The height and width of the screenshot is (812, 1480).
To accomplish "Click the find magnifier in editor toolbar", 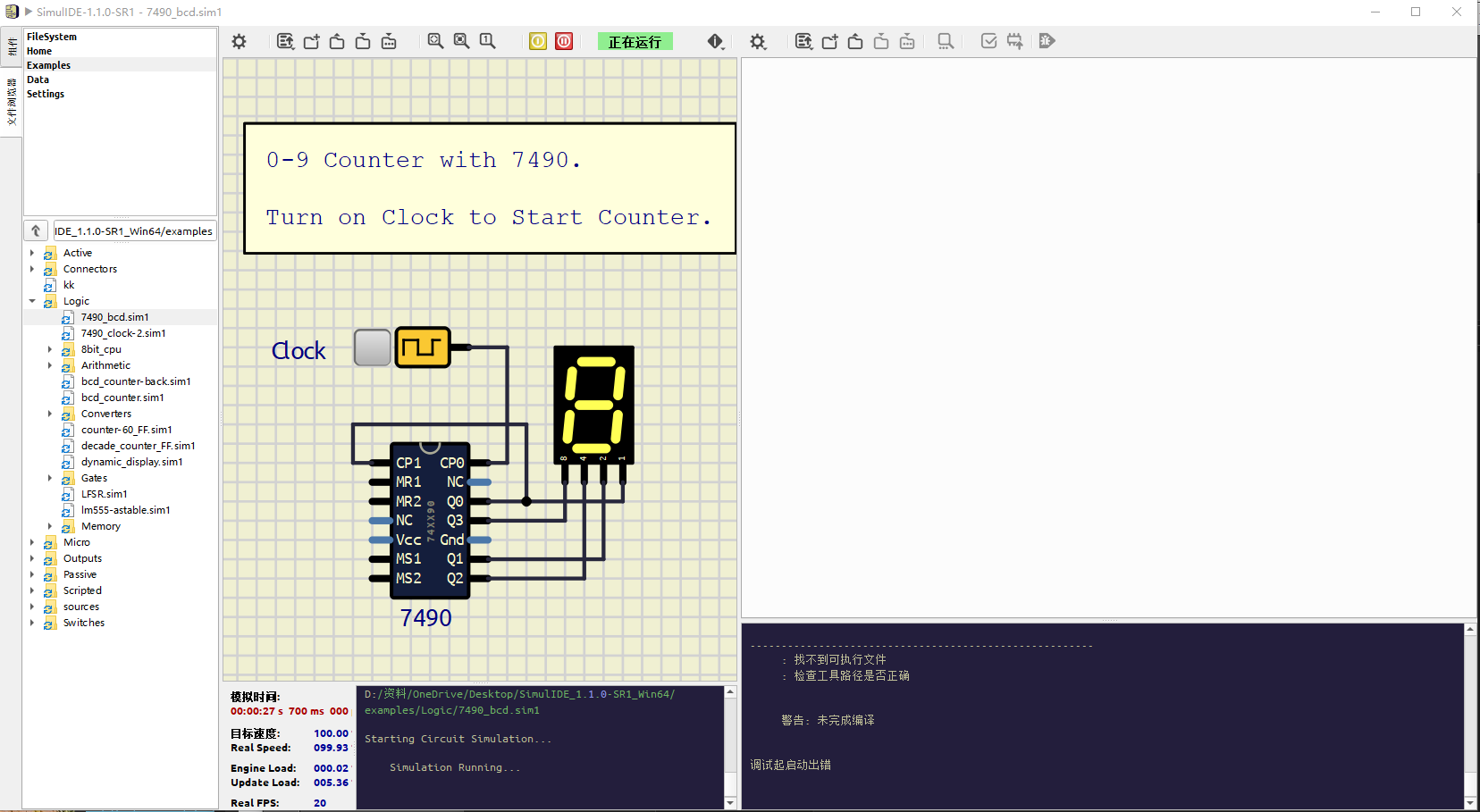I will [945, 41].
